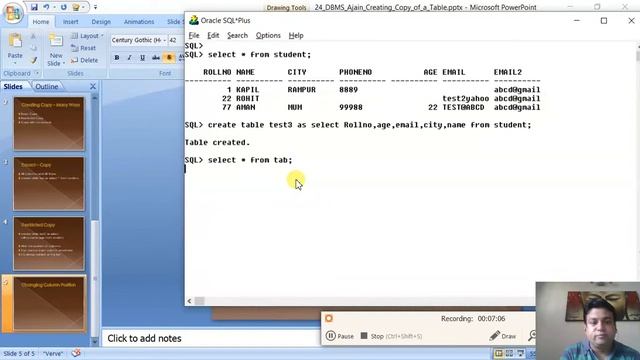Image resolution: width=640 pixels, height=360 pixels.
Task: Select the 'Restricted Copy' slide thumbnail
Action: (49, 244)
